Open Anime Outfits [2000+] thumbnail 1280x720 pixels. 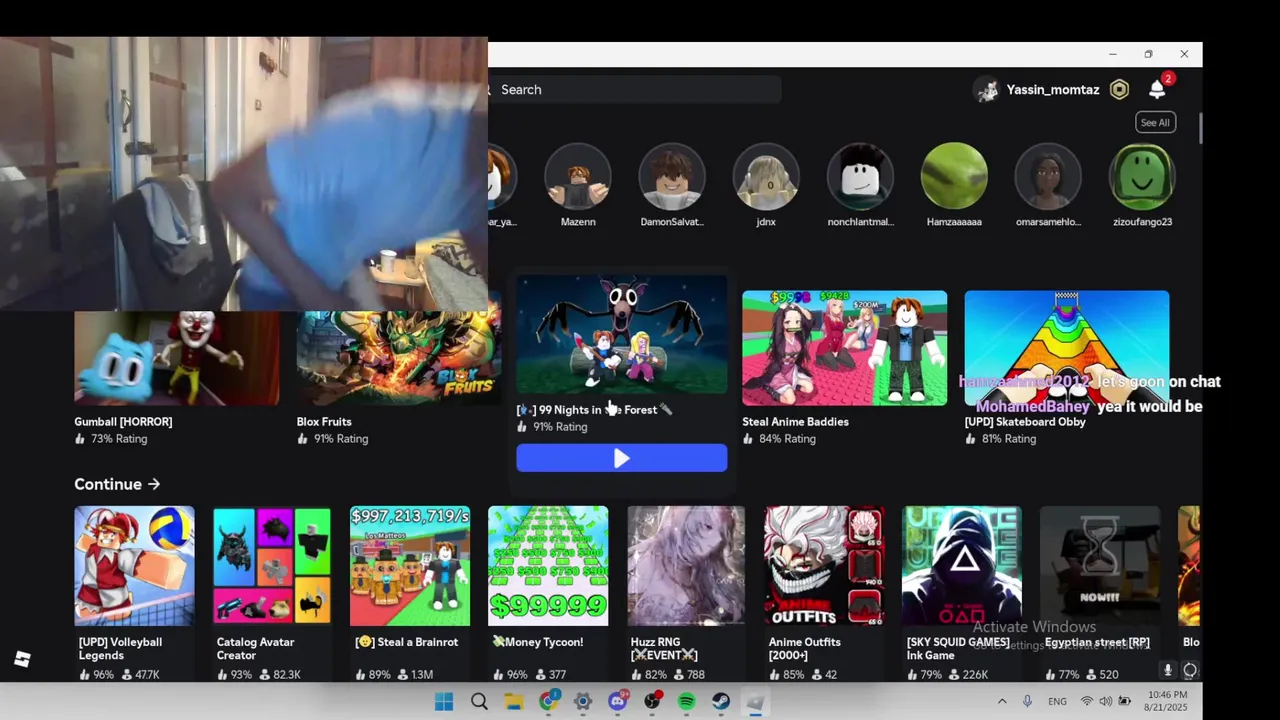point(824,566)
